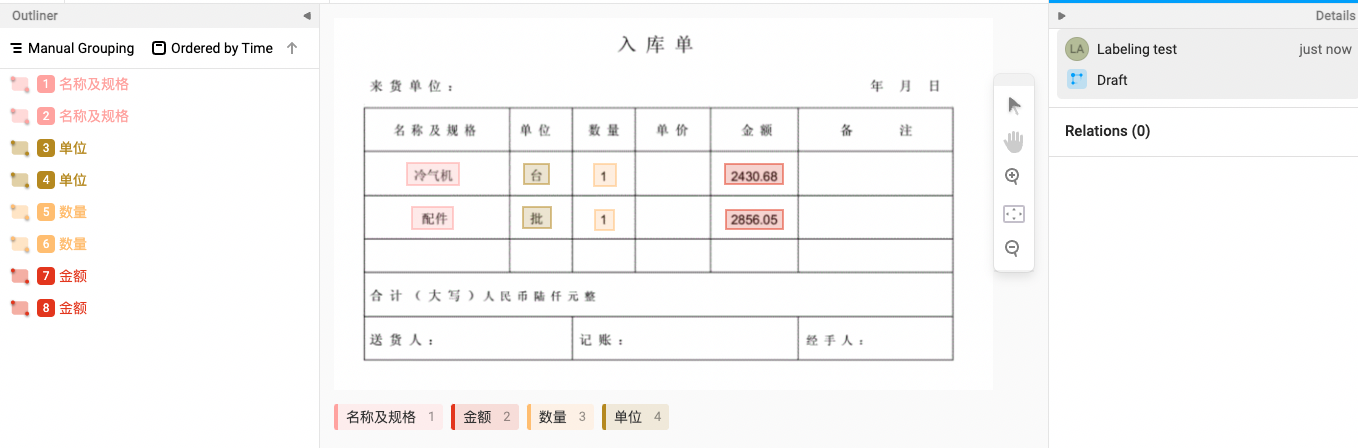Click the zoom in magnifier

click(1013, 177)
